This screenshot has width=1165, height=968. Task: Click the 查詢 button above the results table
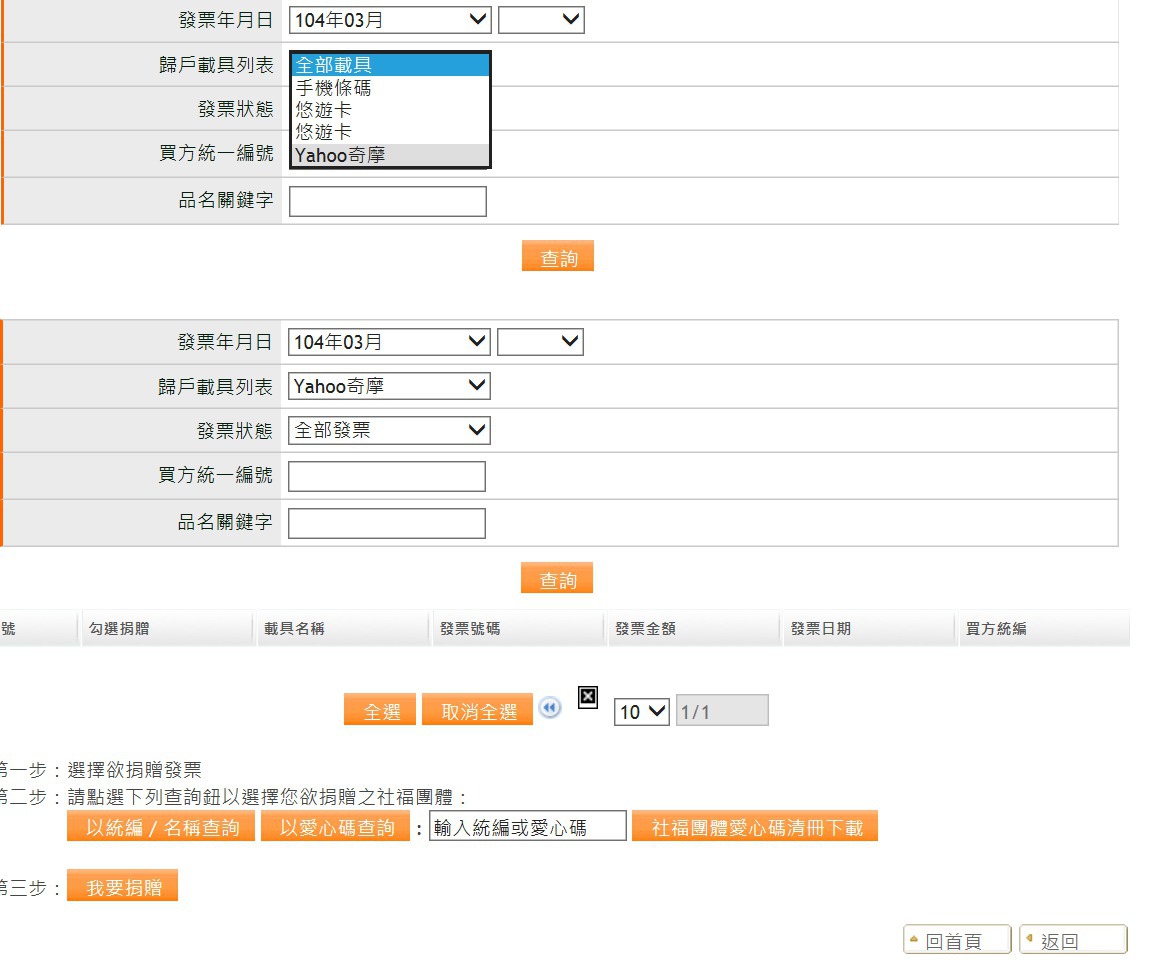tap(557, 579)
